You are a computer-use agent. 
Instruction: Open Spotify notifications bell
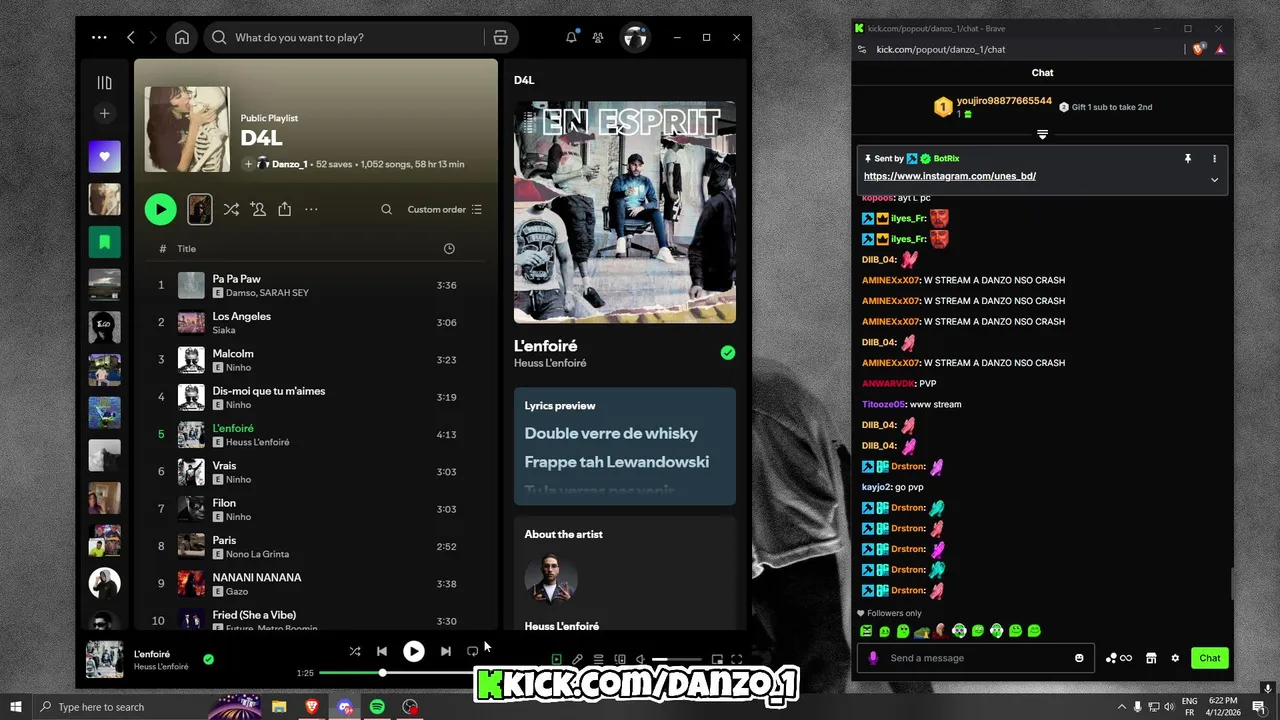(x=571, y=37)
